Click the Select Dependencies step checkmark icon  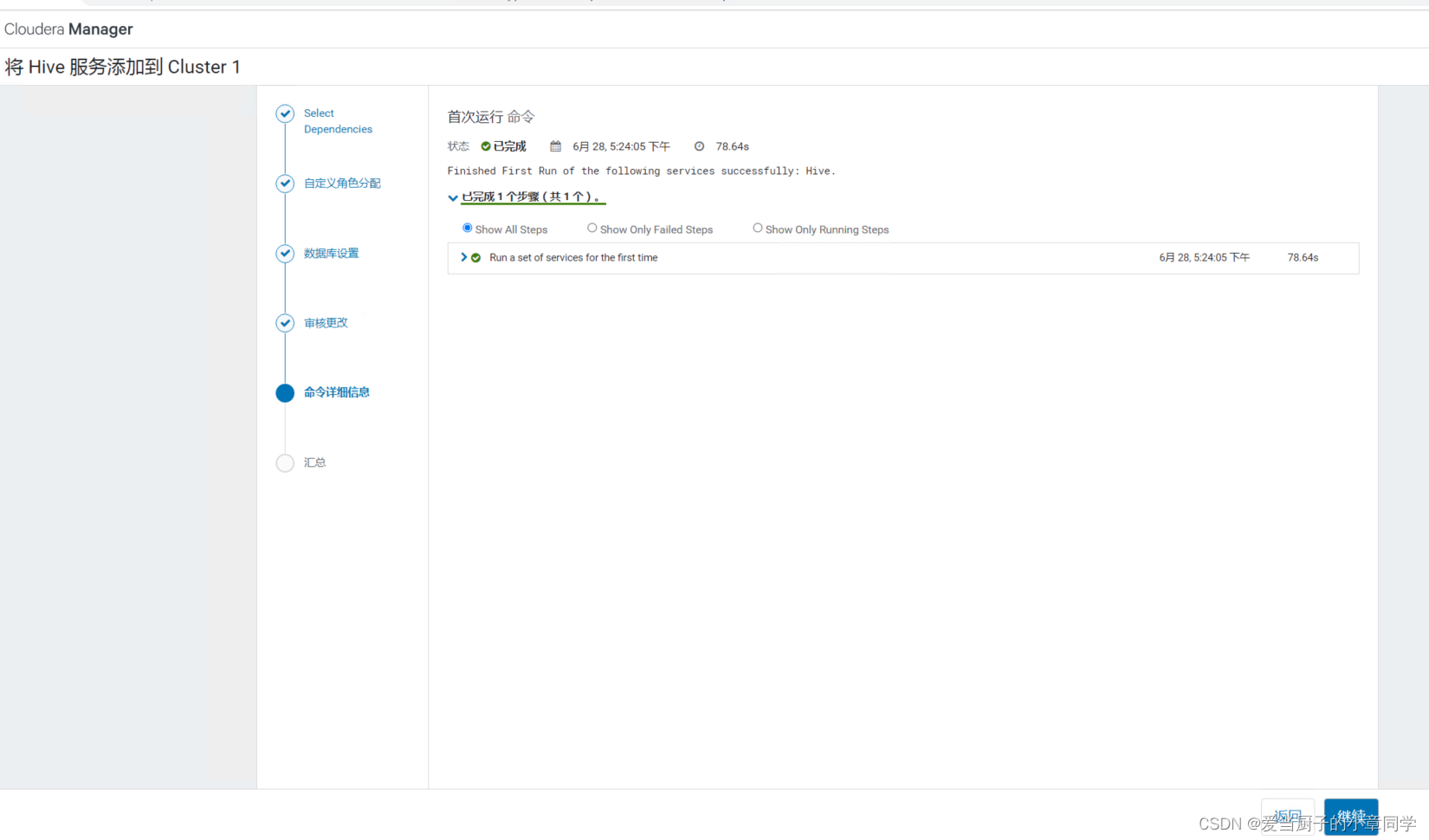pyautogui.click(x=285, y=113)
